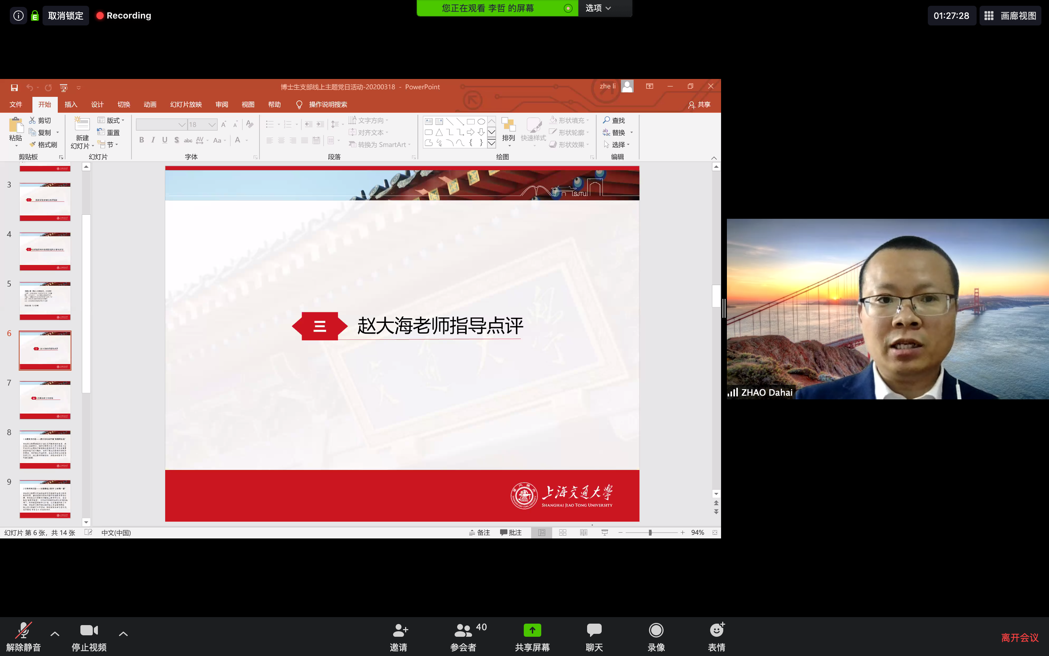This screenshot has height=656, width=1049.
Task: Open the 选项 dropdown in the sharing bar
Action: point(598,8)
